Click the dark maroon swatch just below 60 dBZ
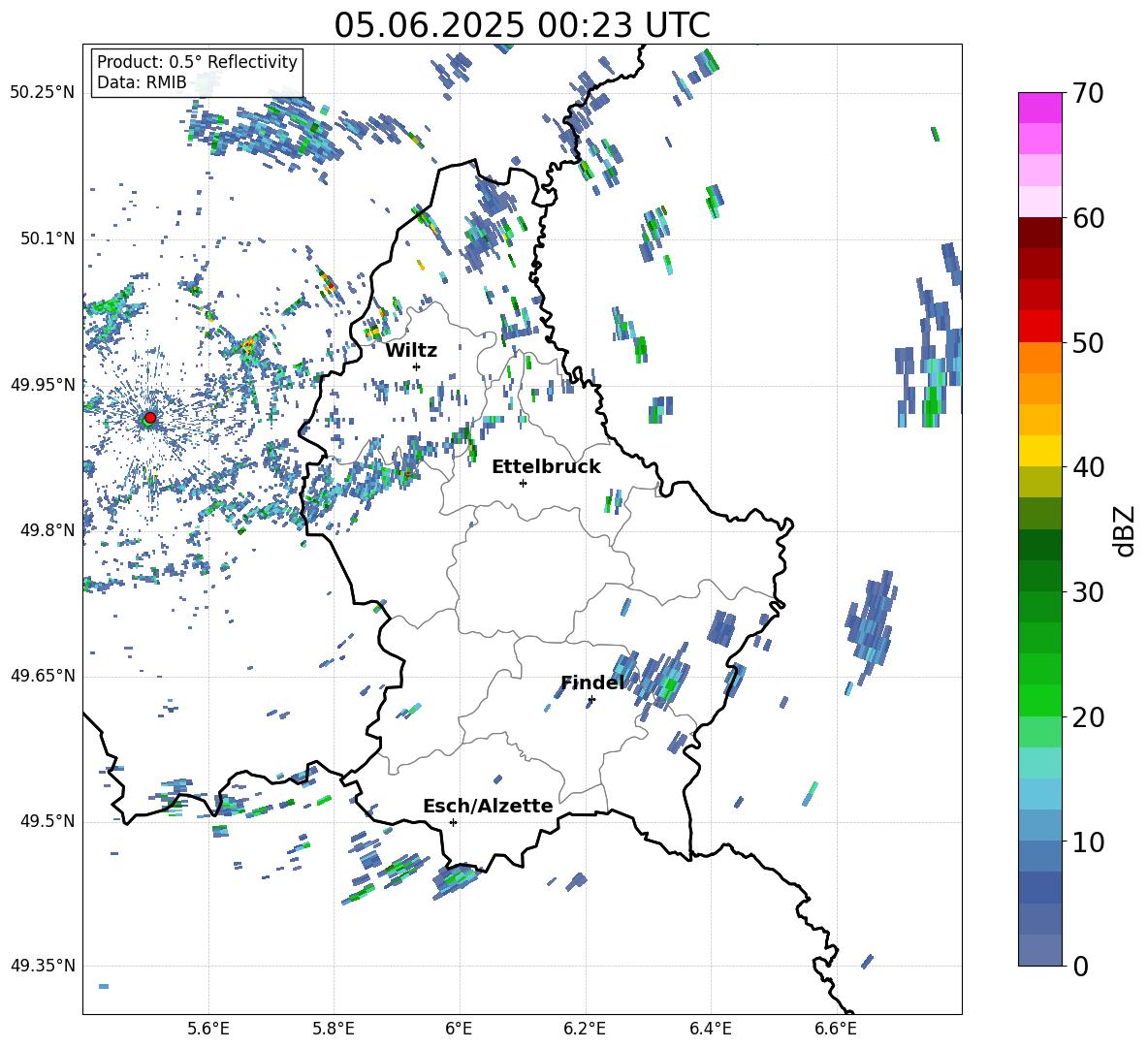This screenshot has width=1148, height=1048. pyautogui.click(x=1039, y=233)
